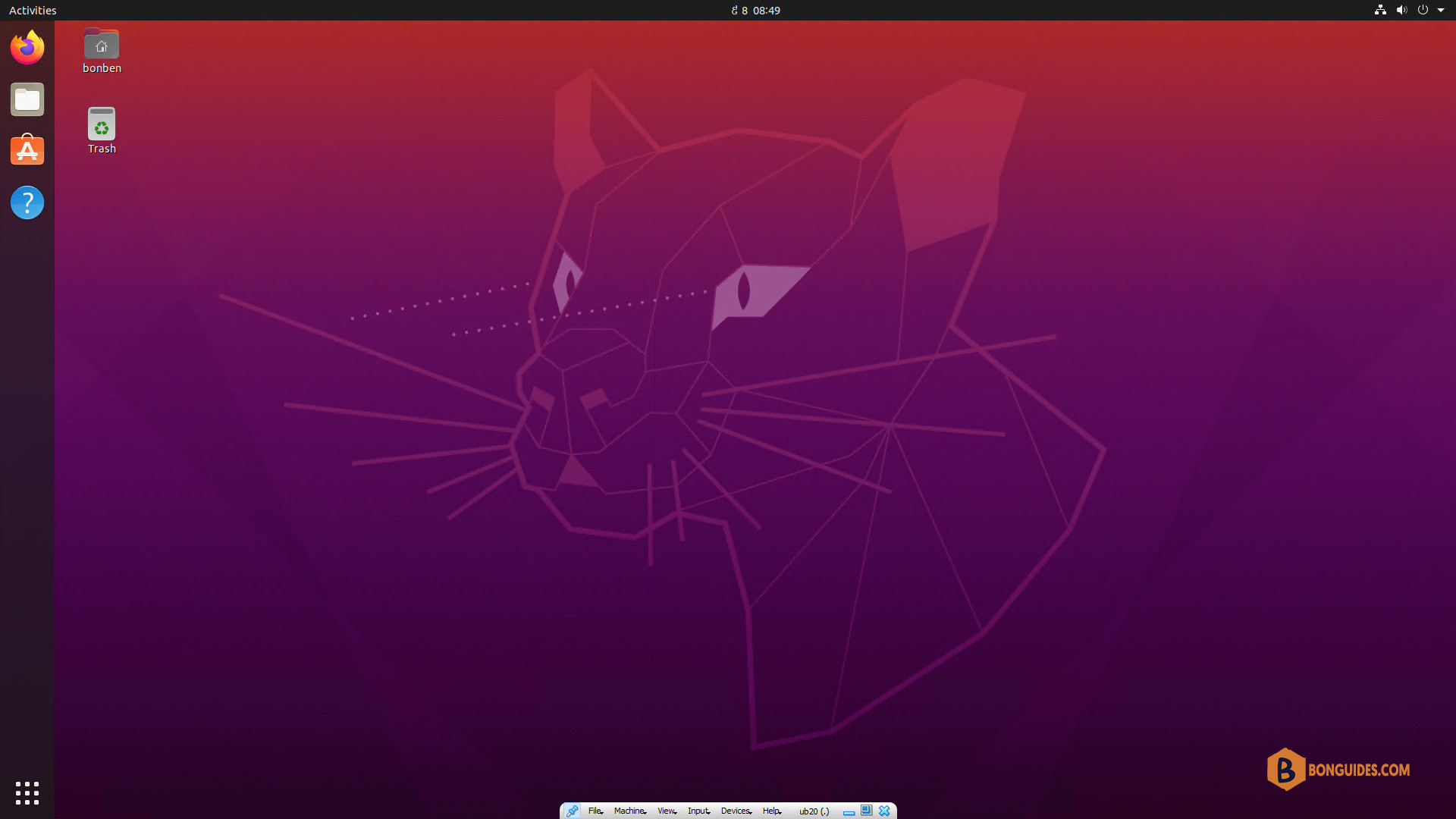This screenshot has width=1456, height=819.
Task: Click the Activities button
Action: pos(33,10)
